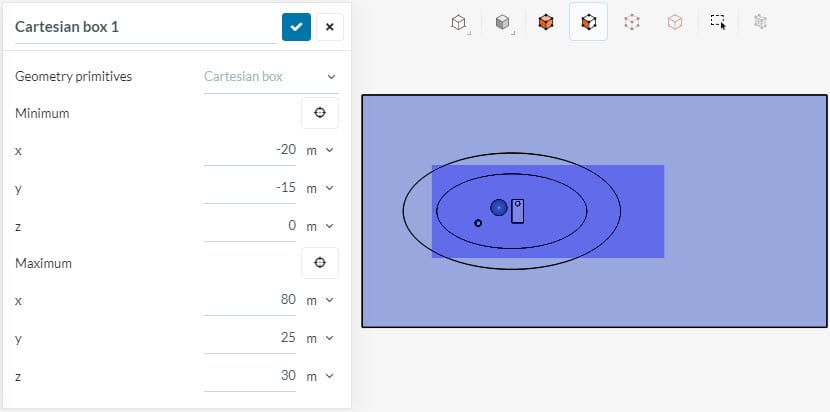Pick the Maximum point with crosshair button
Screen dimensions: 830x412
(320, 263)
